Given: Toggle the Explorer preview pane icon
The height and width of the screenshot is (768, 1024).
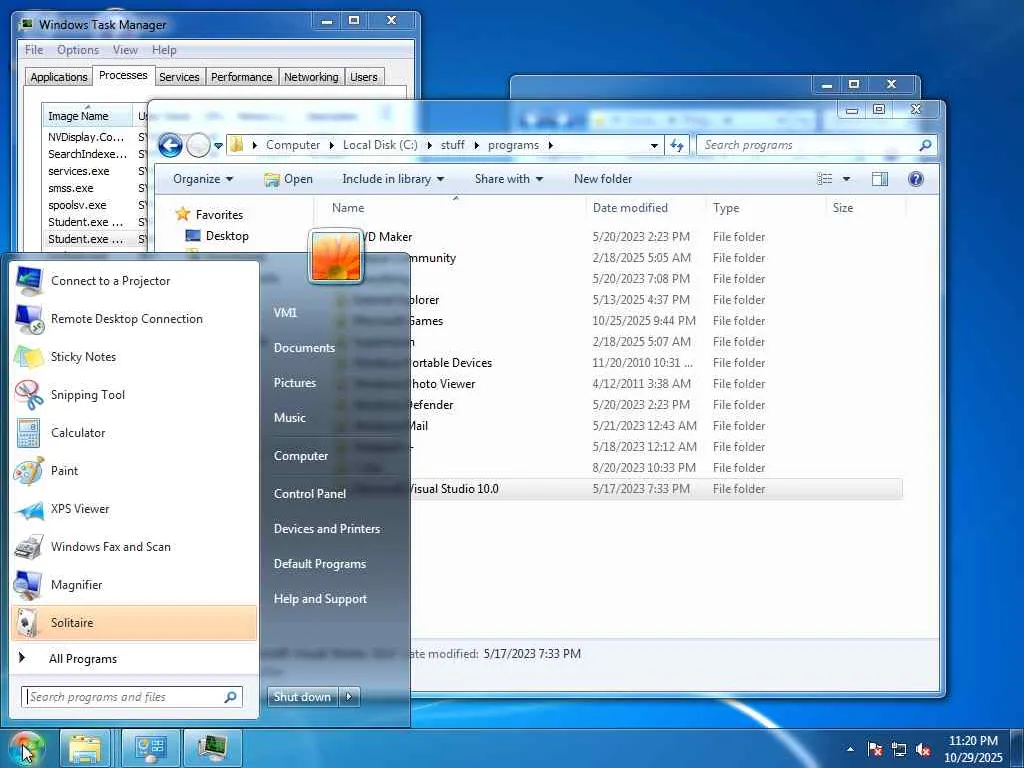Looking at the screenshot, I should (x=880, y=179).
